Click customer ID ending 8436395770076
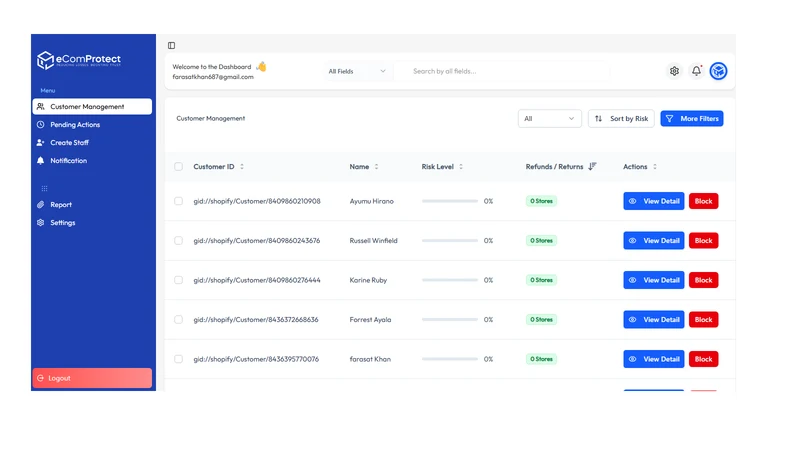This screenshot has width=800, height=450. pyautogui.click(x=256, y=359)
